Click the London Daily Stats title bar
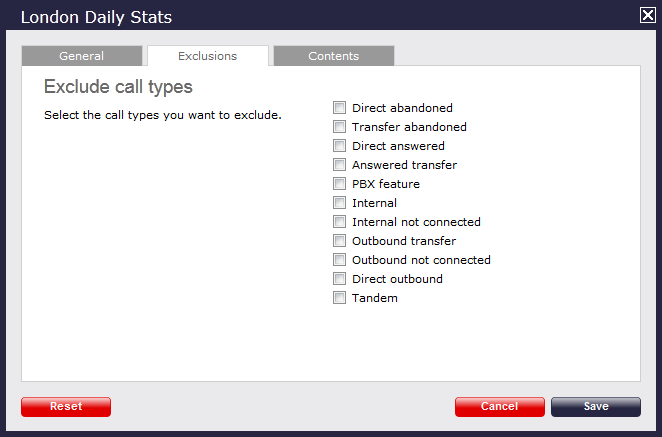 pos(300,15)
